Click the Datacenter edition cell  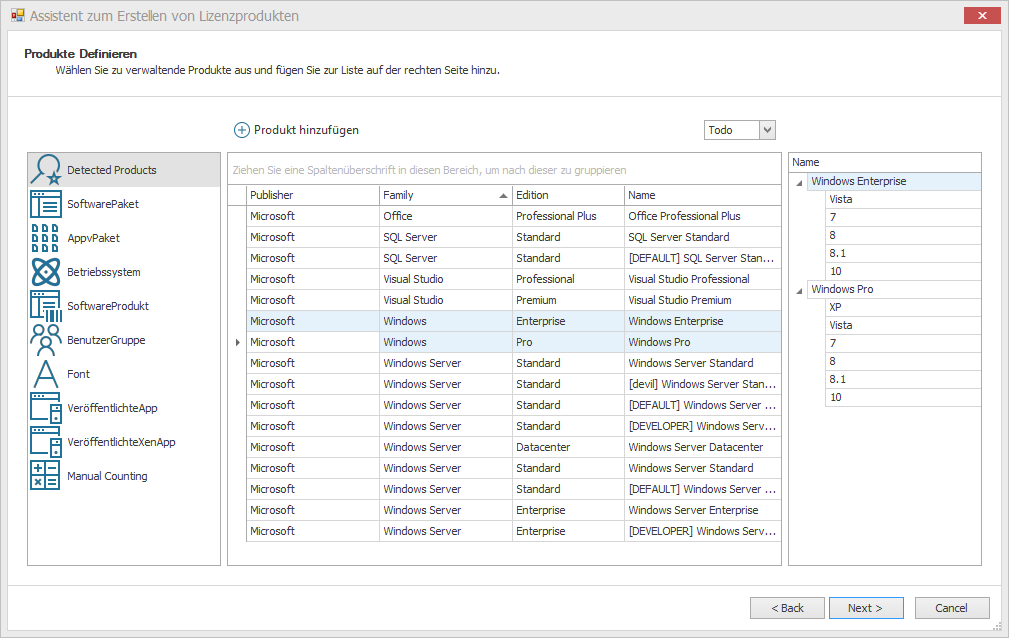pos(568,447)
